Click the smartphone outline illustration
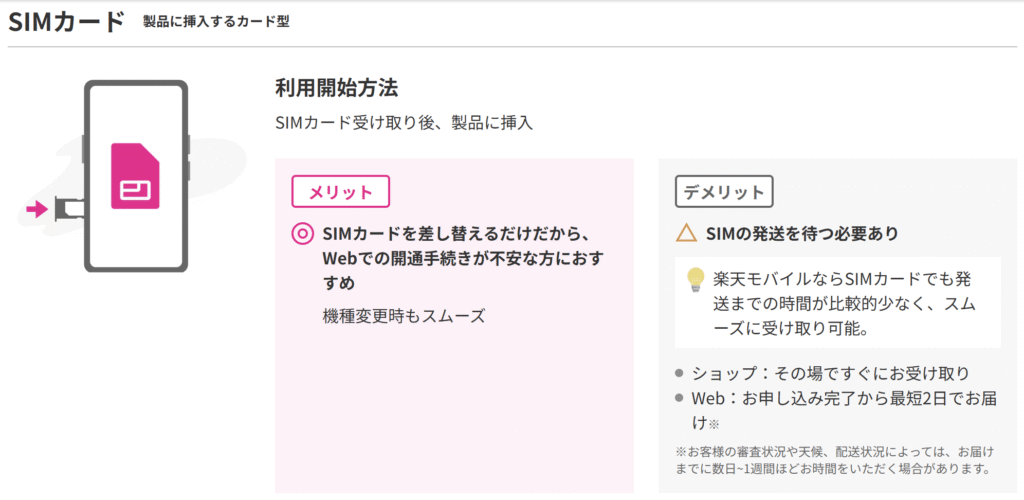Screen dimensions: 1024x500 [136, 176]
